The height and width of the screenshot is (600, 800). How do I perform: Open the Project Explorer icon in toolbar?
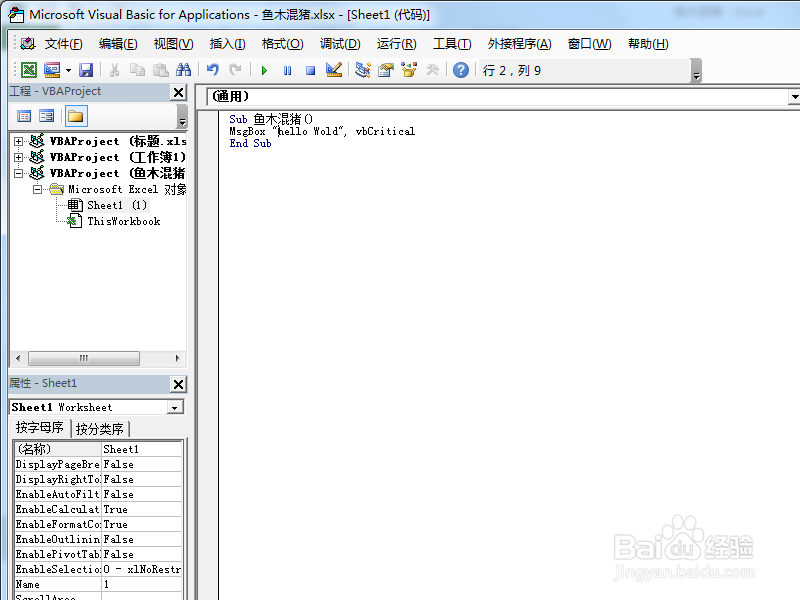[363, 70]
